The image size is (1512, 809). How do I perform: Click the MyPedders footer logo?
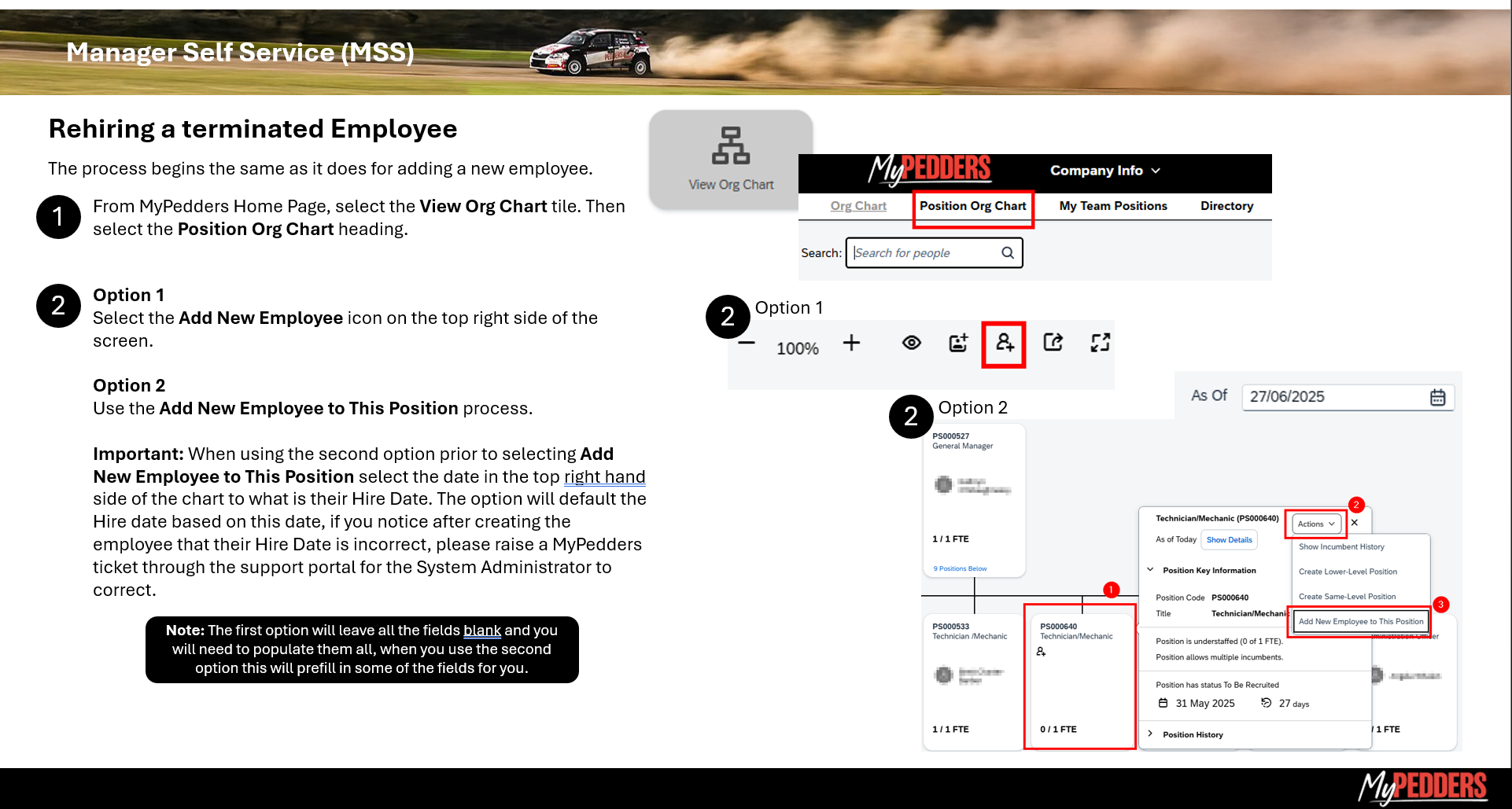tap(1422, 787)
